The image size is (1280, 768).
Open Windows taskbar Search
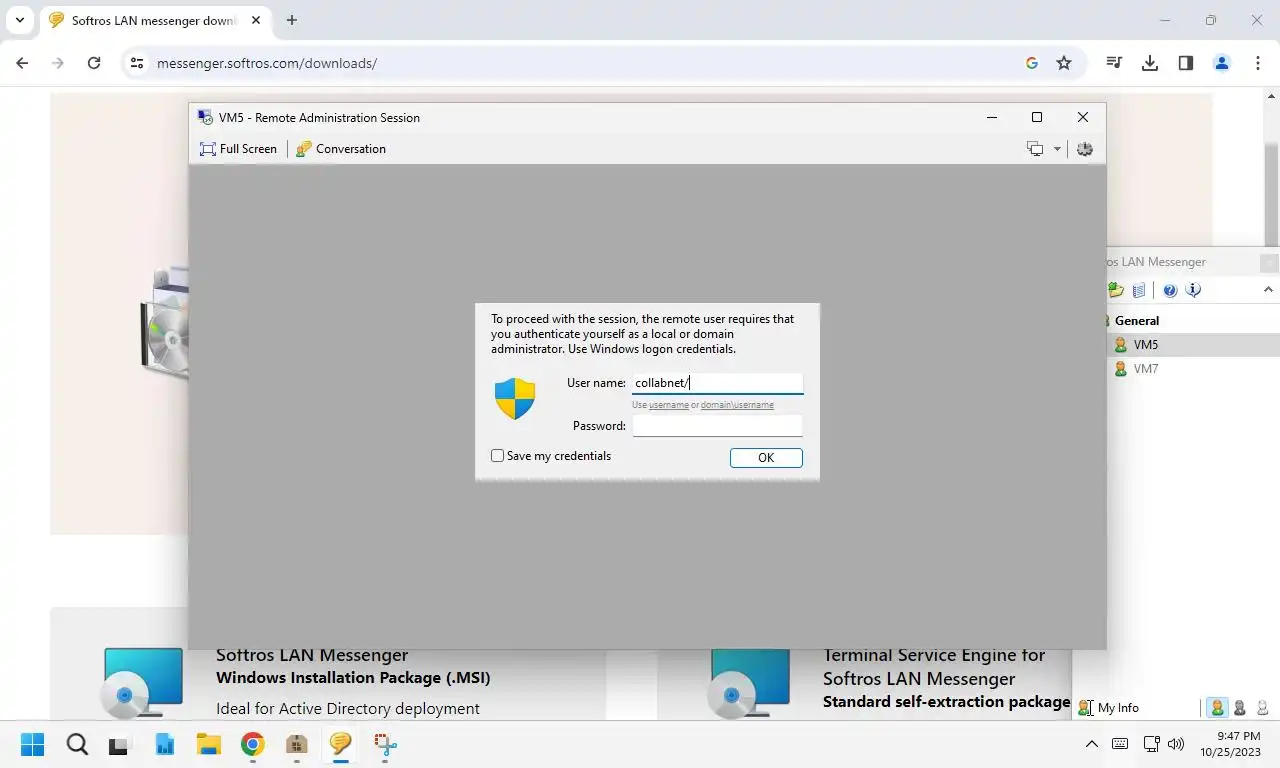(77, 744)
